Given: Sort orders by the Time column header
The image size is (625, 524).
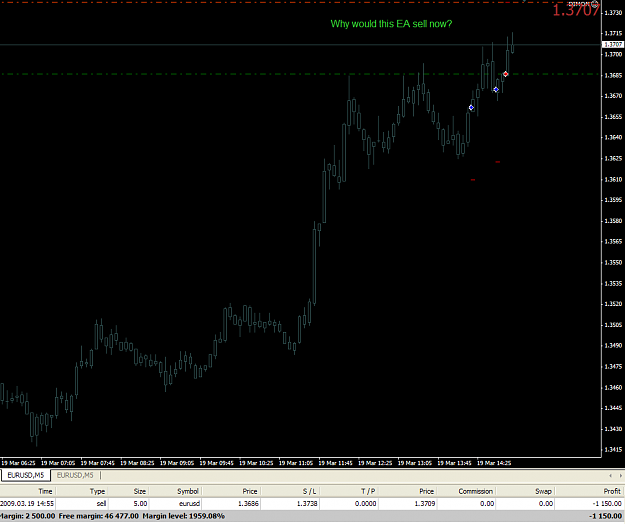Looking at the screenshot, I should coord(45,491).
